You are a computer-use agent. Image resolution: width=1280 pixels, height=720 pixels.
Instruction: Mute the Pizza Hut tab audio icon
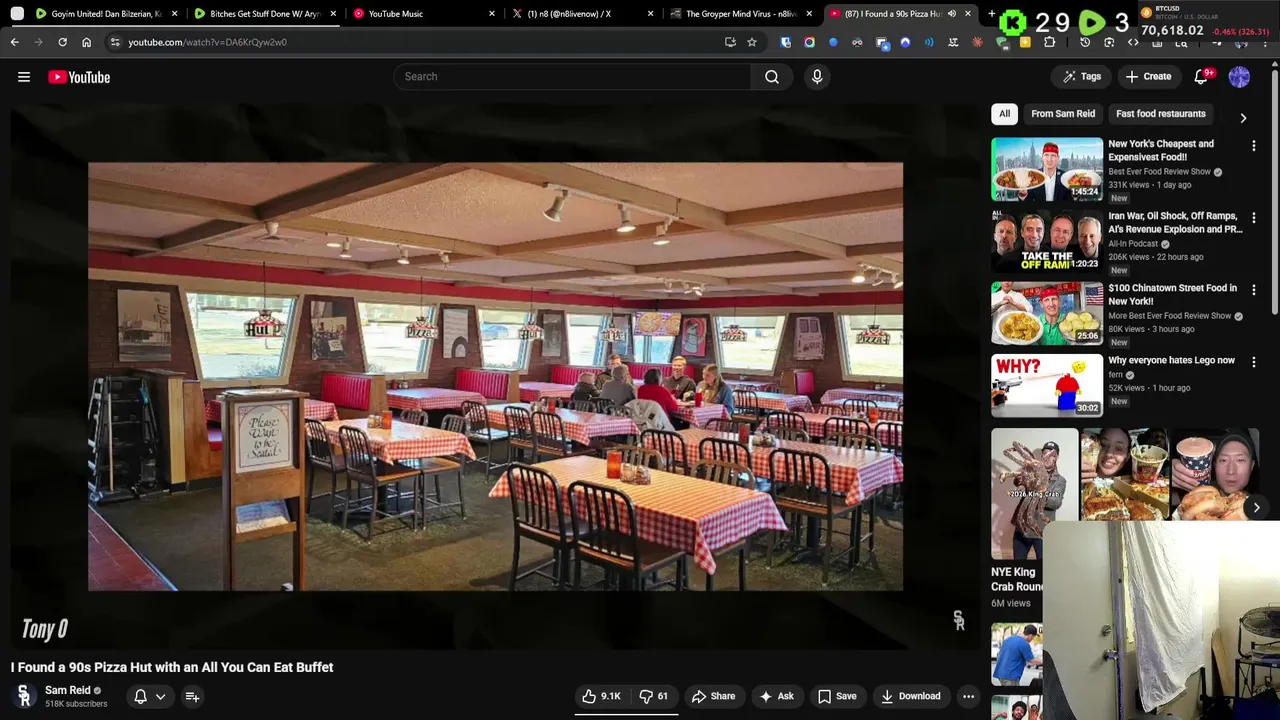[951, 14]
